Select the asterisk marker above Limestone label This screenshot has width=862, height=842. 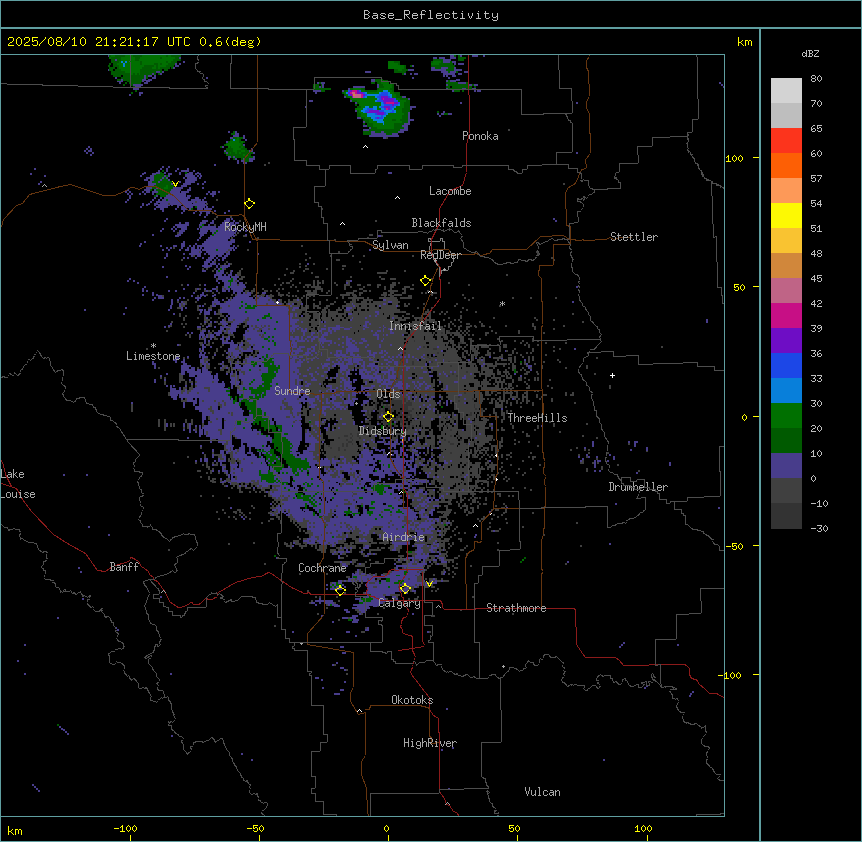coord(153,346)
